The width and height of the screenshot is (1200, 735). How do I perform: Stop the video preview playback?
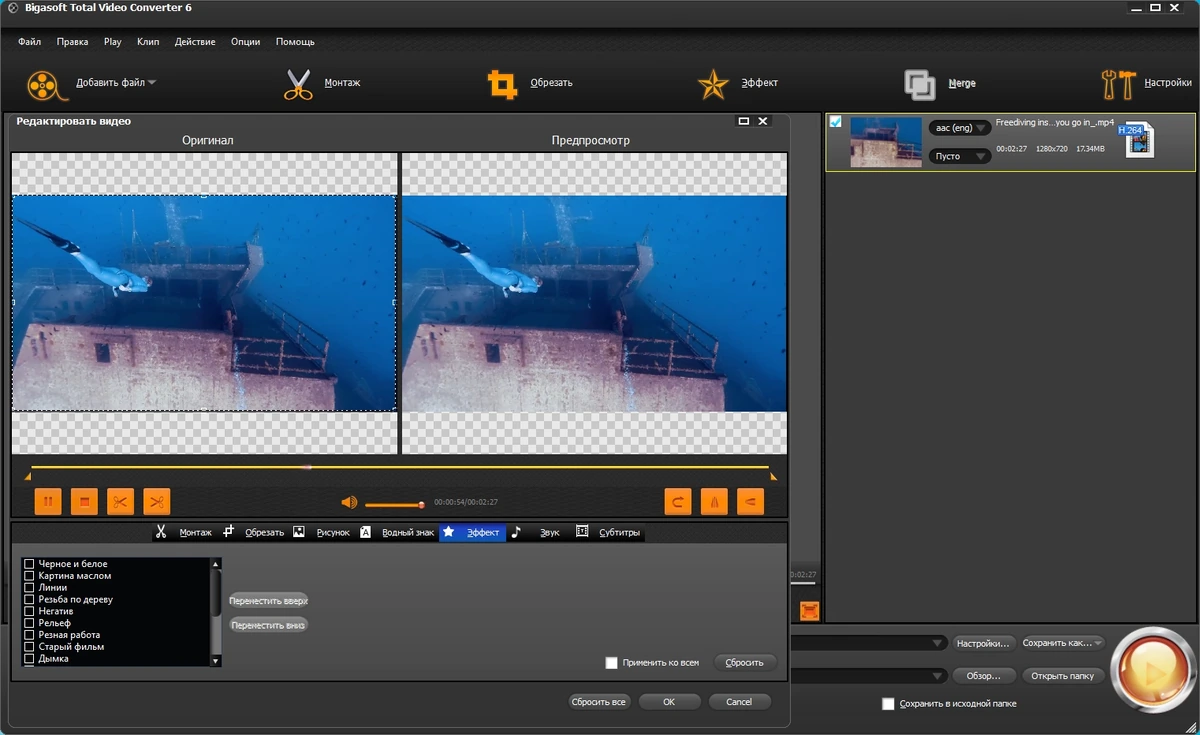(84, 501)
